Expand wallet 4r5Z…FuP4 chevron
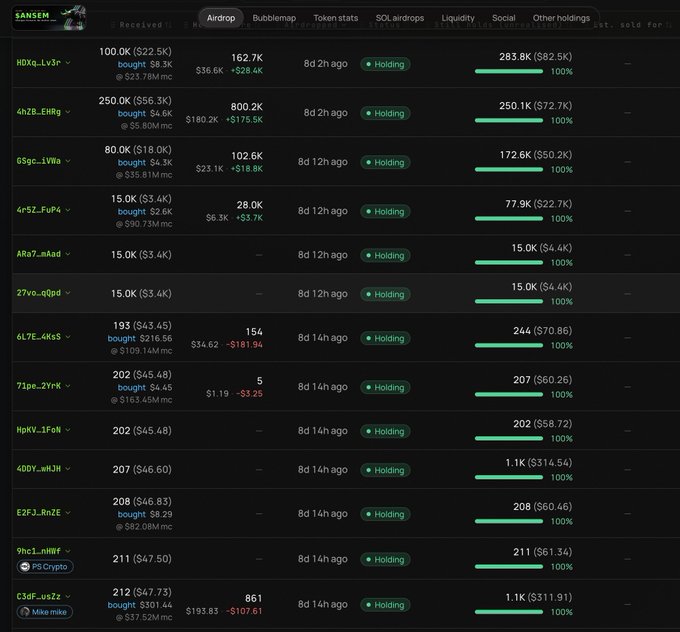This screenshot has height=632, width=680. pos(68,210)
